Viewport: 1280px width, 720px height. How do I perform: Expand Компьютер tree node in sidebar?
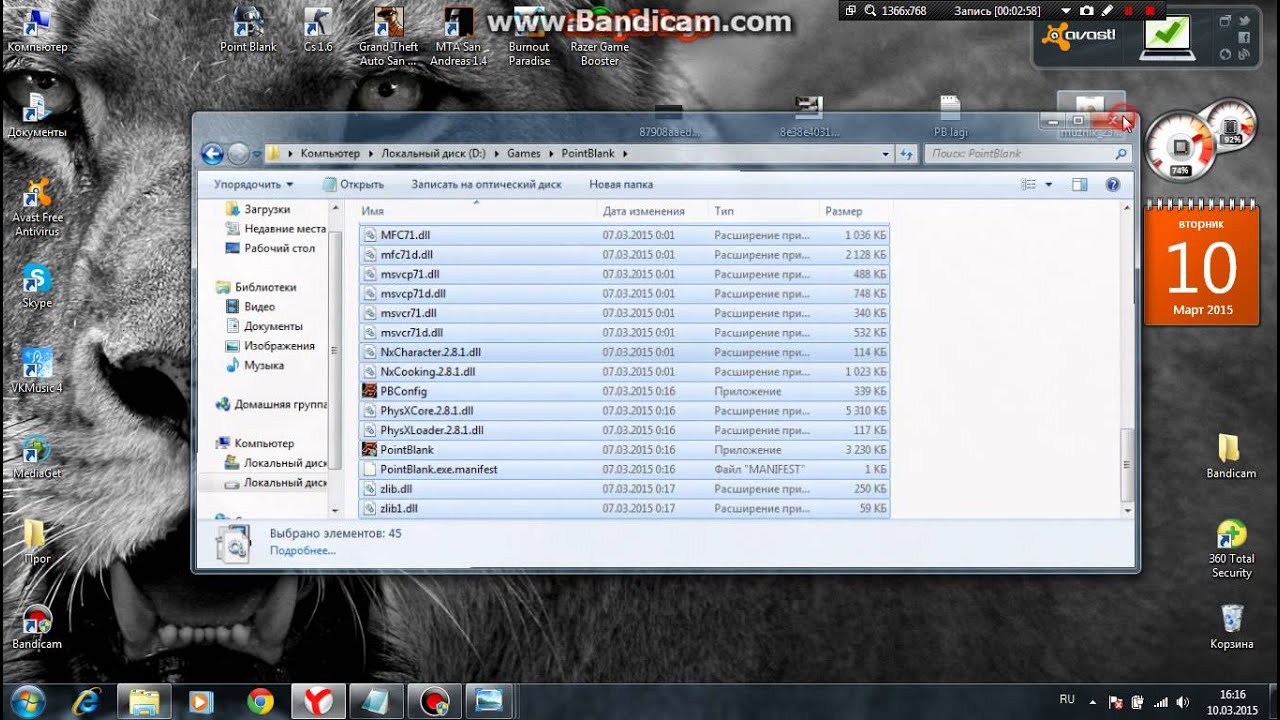point(209,443)
